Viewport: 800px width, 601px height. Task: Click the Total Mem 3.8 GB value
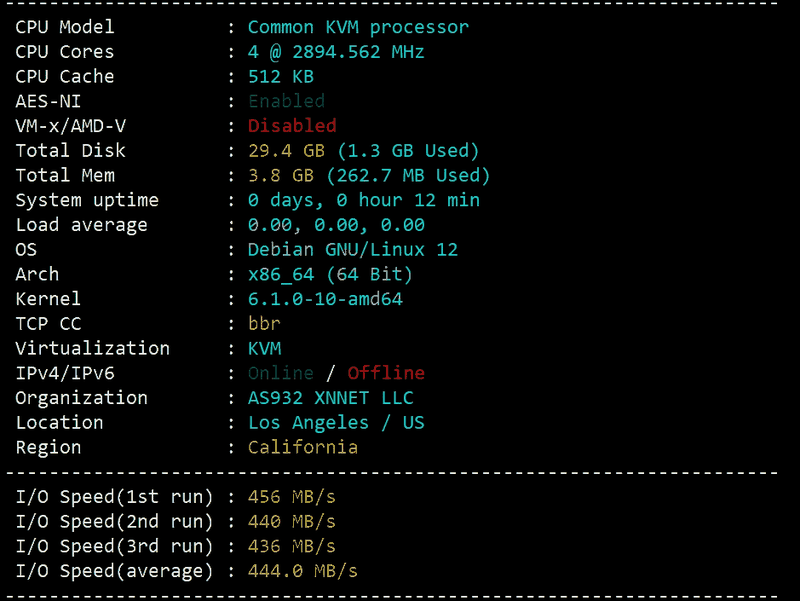(x=281, y=175)
